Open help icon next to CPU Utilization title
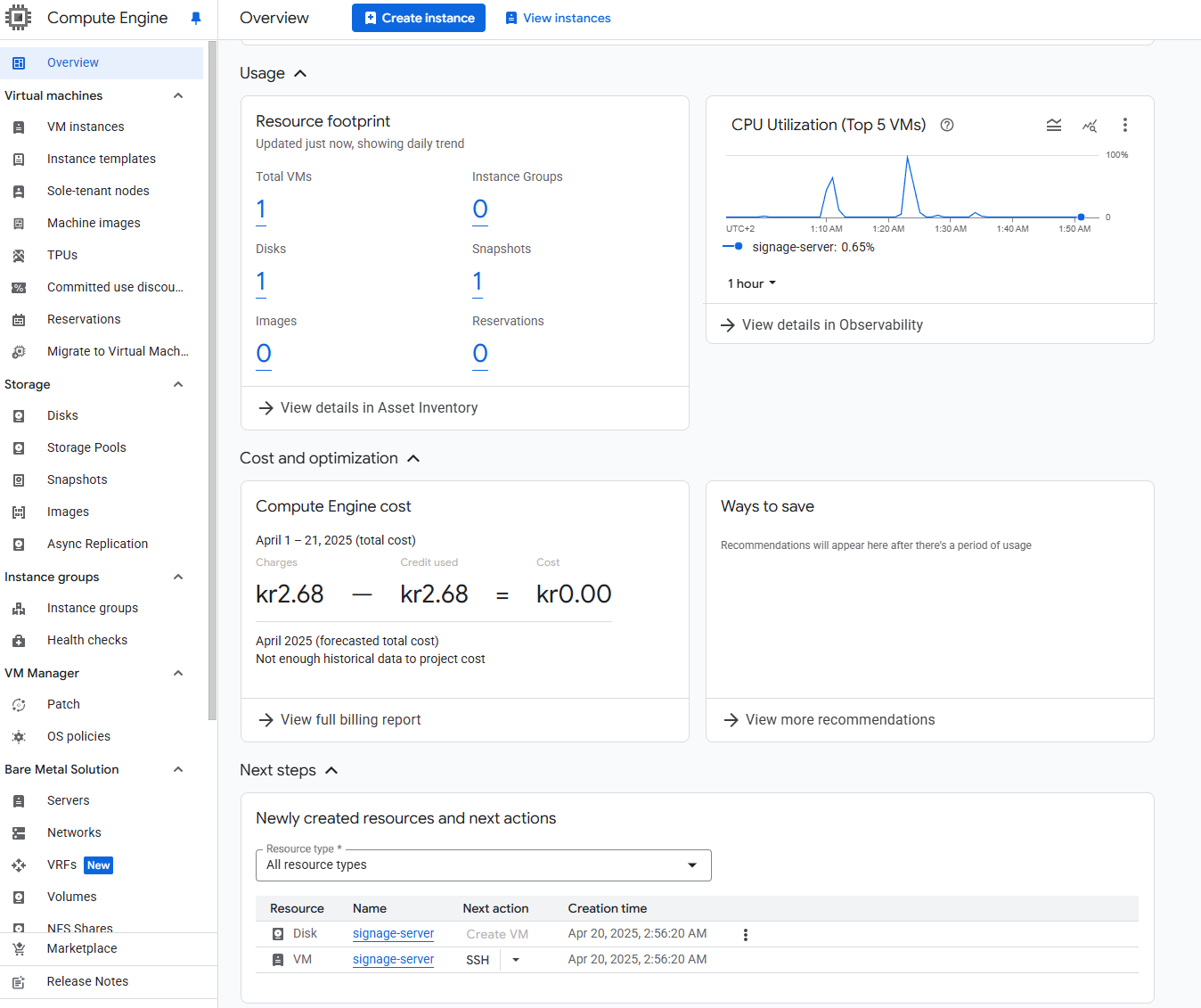 (x=947, y=125)
